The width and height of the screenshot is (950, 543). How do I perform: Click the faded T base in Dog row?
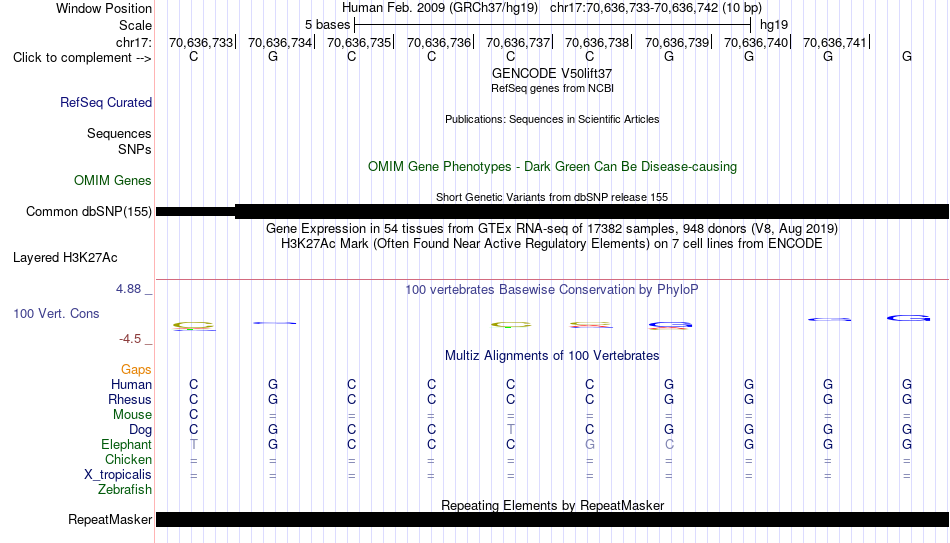(x=511, y=429)
